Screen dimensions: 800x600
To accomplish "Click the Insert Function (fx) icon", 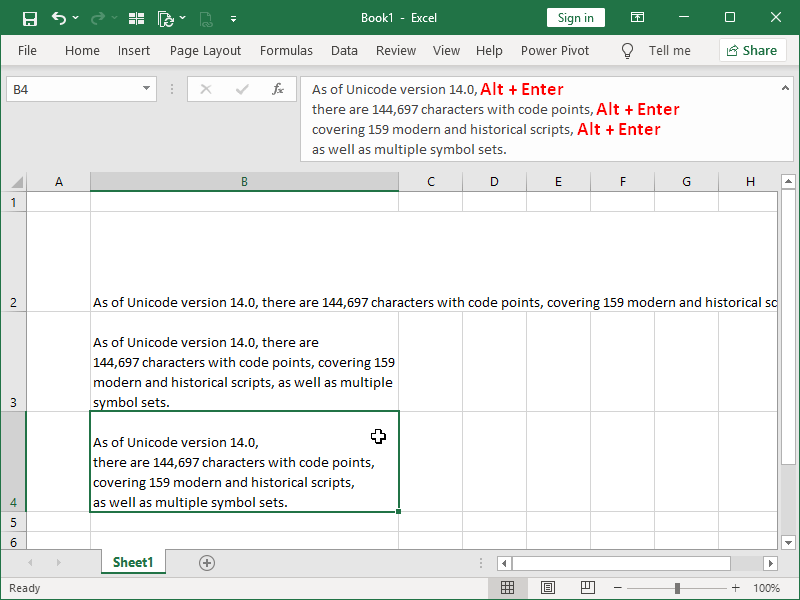I will (x=277, y=88).
